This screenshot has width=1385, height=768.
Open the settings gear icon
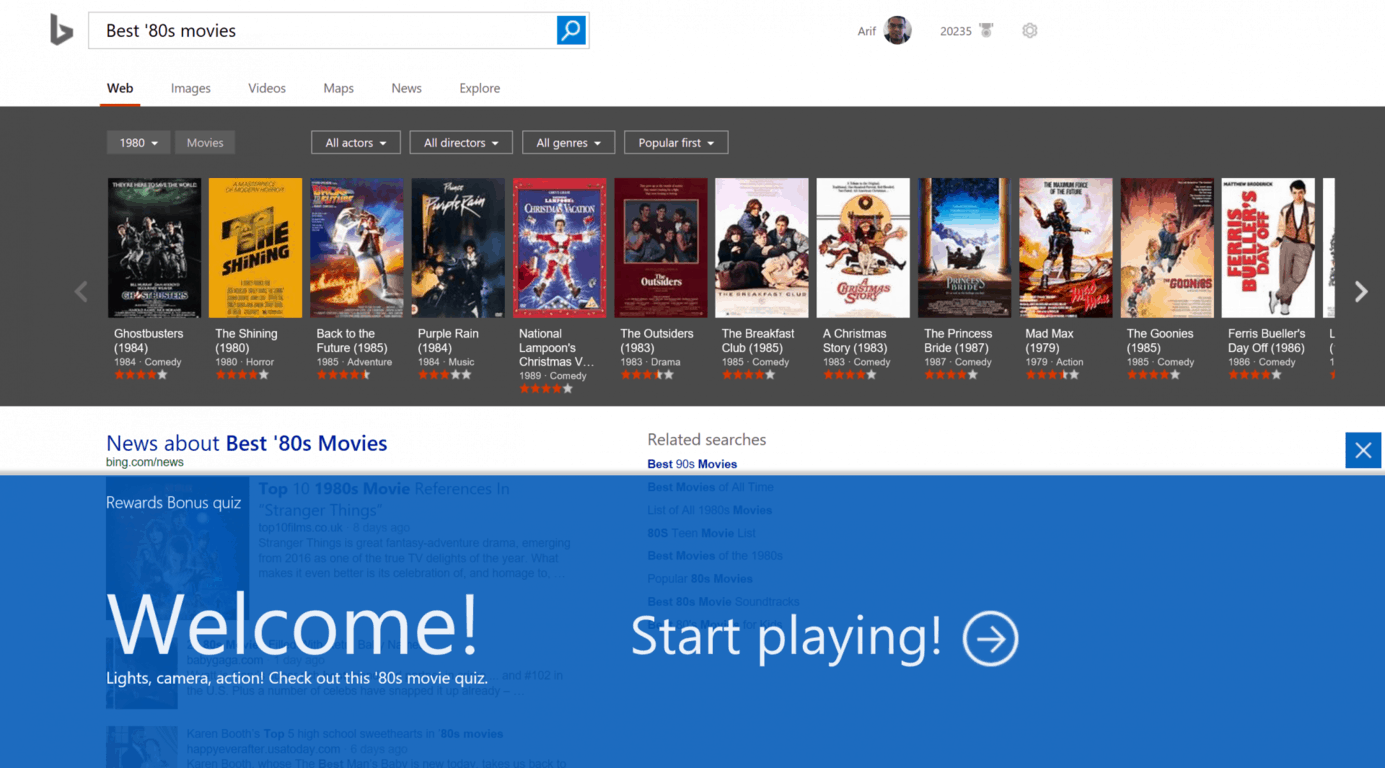[x=1030, y=30]
